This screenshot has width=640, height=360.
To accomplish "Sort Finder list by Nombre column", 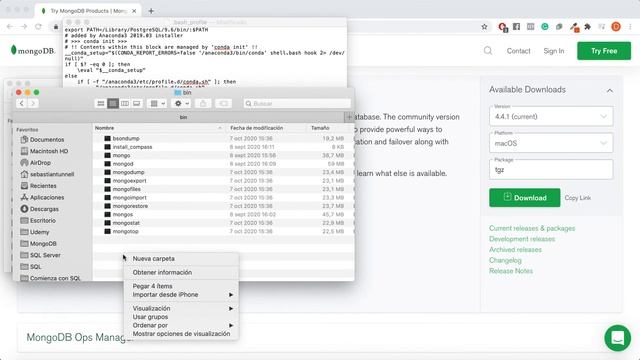I will point(159,128).
